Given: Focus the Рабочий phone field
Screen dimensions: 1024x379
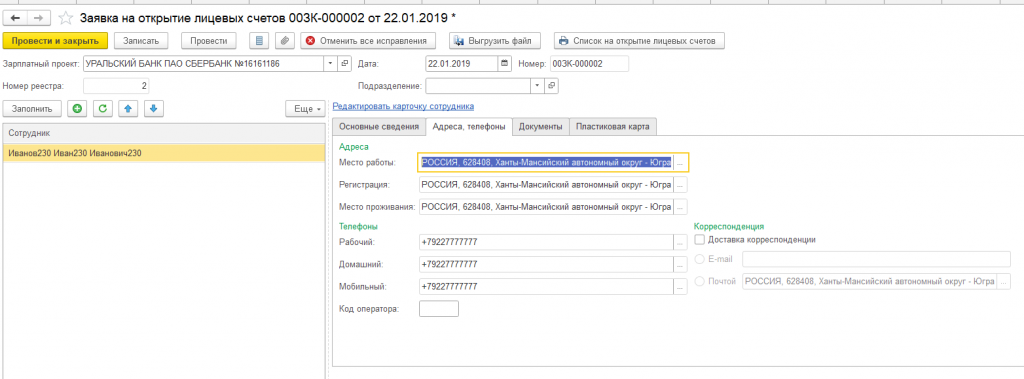Looking at the screenshot, I should point(546,242).
